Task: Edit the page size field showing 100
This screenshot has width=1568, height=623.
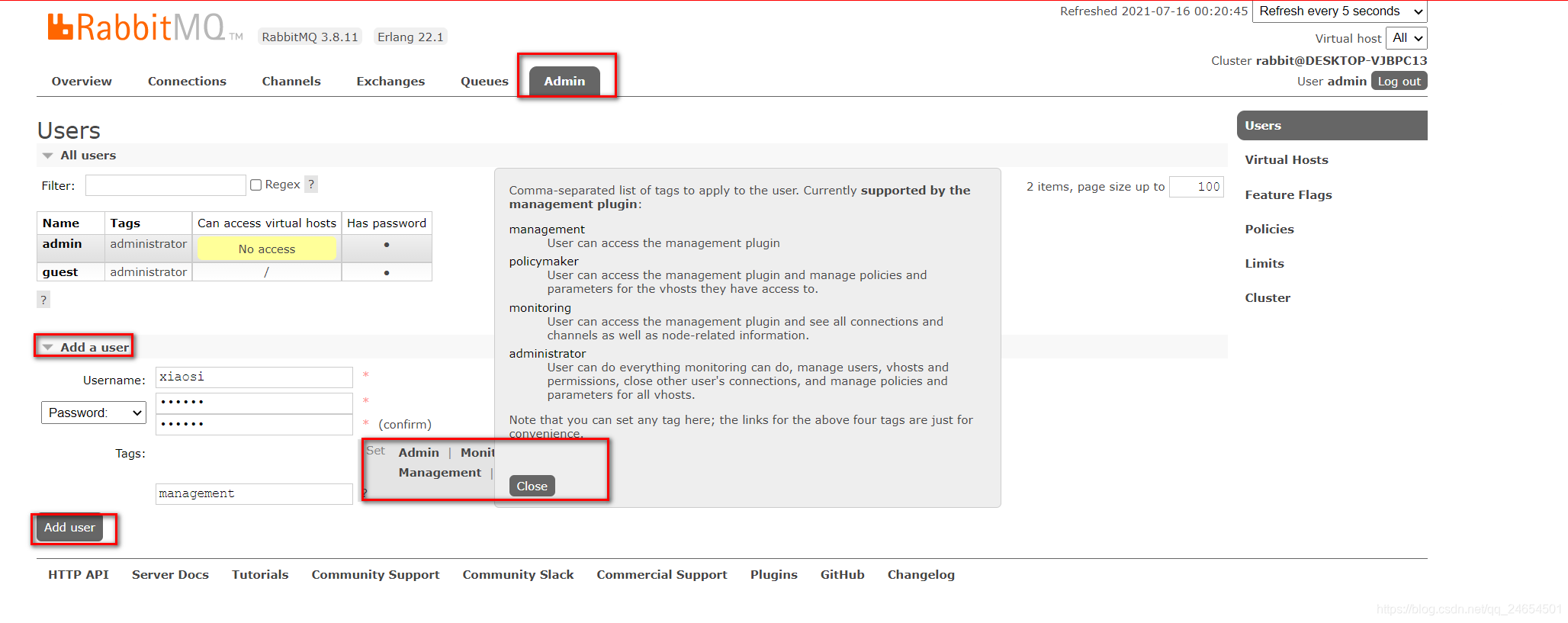Action: (x=1197, y=187)
